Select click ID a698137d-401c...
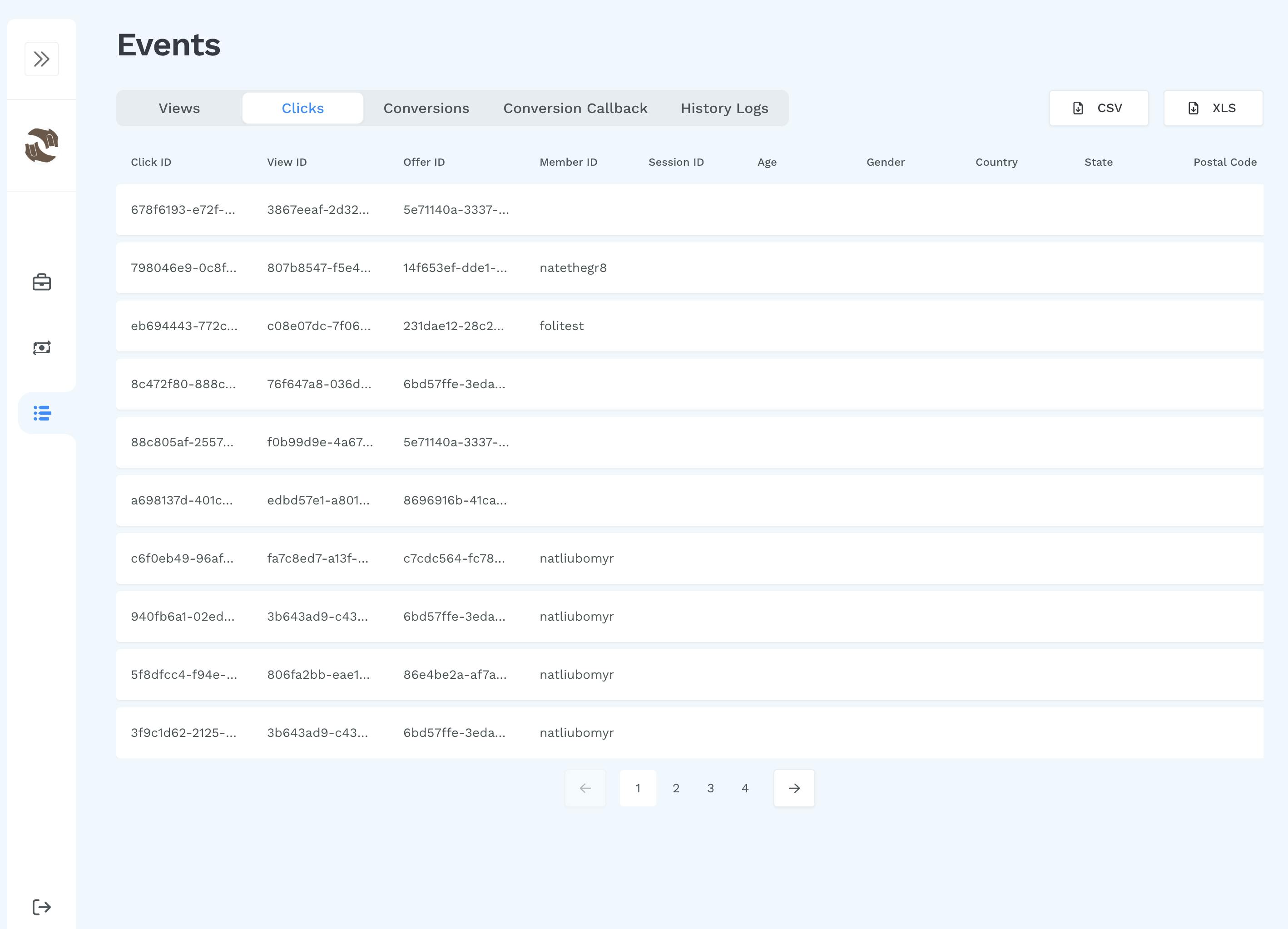 [x=182, y=500]
